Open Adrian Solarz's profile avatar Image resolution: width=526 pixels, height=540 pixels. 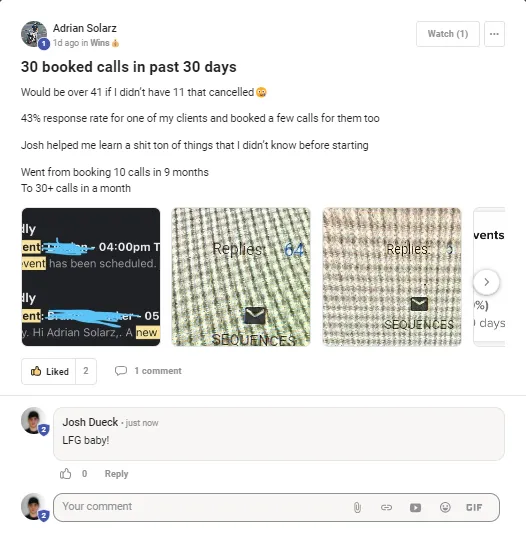[34, 34]
